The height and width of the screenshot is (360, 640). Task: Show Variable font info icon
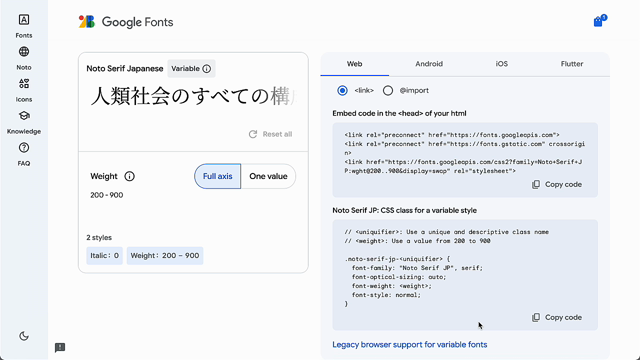click(x=207, y=69)
